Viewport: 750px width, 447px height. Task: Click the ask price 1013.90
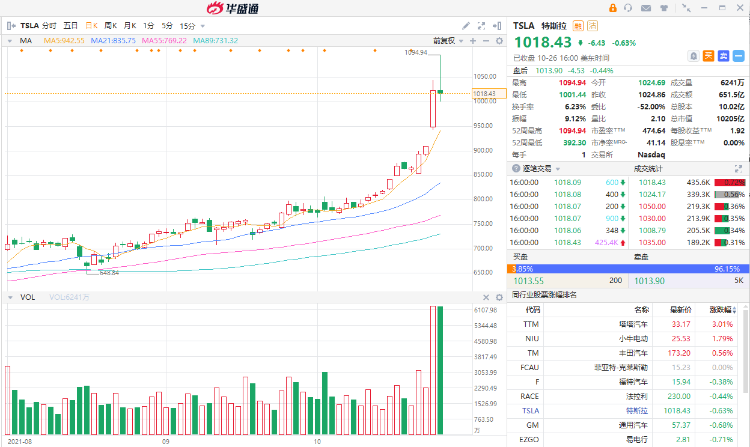click(x=649, y=281)
